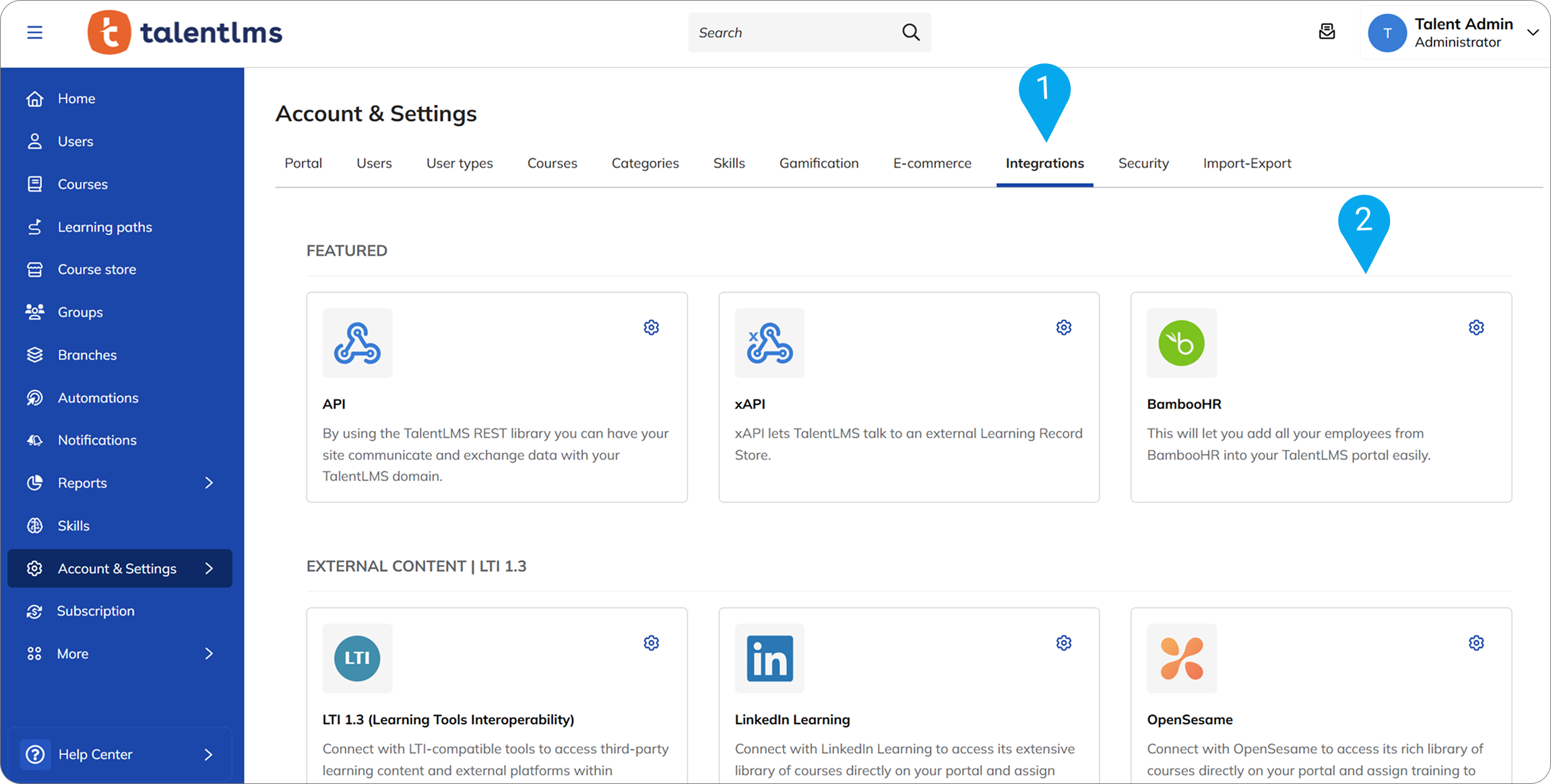Open the Courses section from sidebar
The width and height of the screenshot is (1551, 784).
pyautogui.click(x=34, y=184)
